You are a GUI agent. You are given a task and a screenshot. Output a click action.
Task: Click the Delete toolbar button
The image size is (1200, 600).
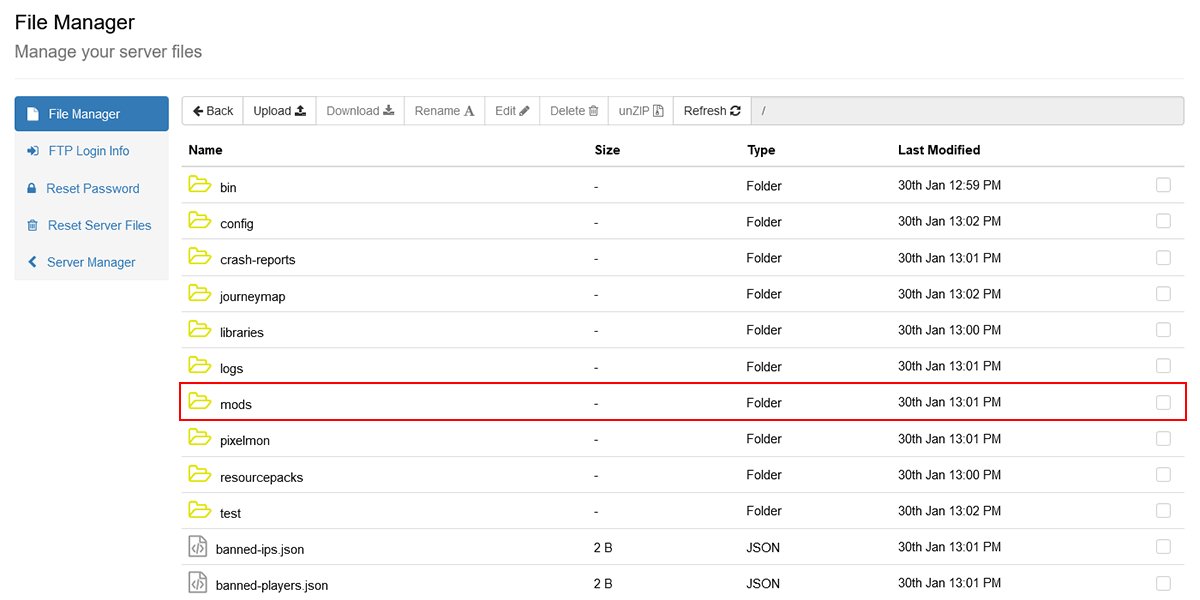pos(574,111)
